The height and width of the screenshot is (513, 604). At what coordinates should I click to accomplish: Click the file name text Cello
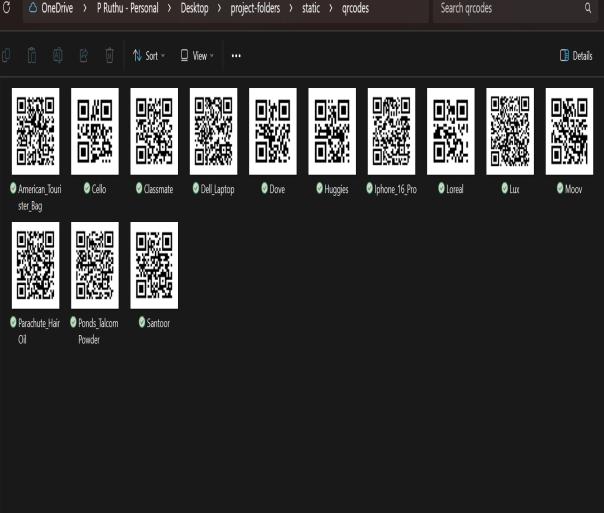[99, 189]
